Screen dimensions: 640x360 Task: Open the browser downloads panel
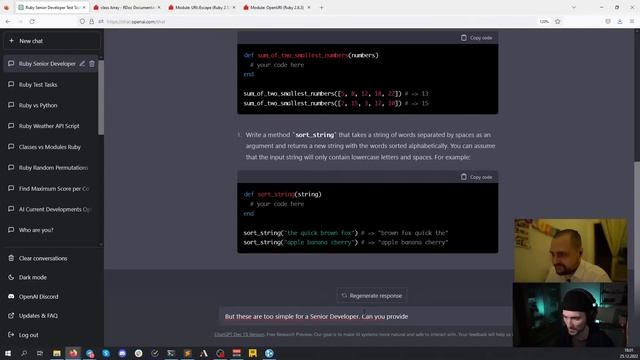tap(620, 21)
